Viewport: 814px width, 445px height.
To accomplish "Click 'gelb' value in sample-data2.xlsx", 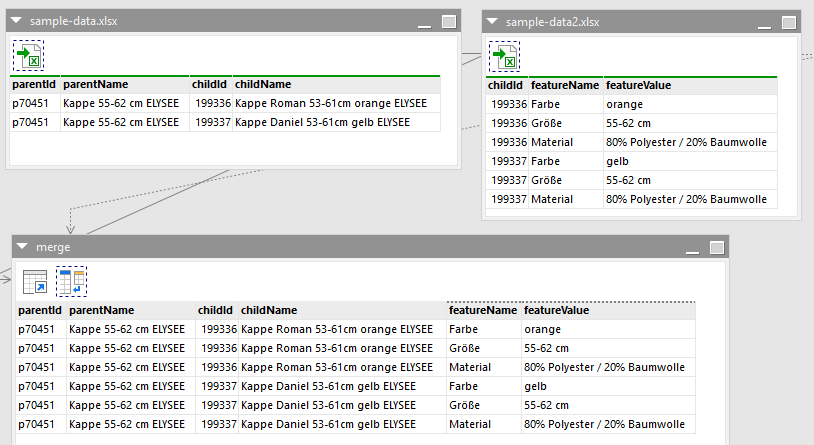I will pos(690,161).
